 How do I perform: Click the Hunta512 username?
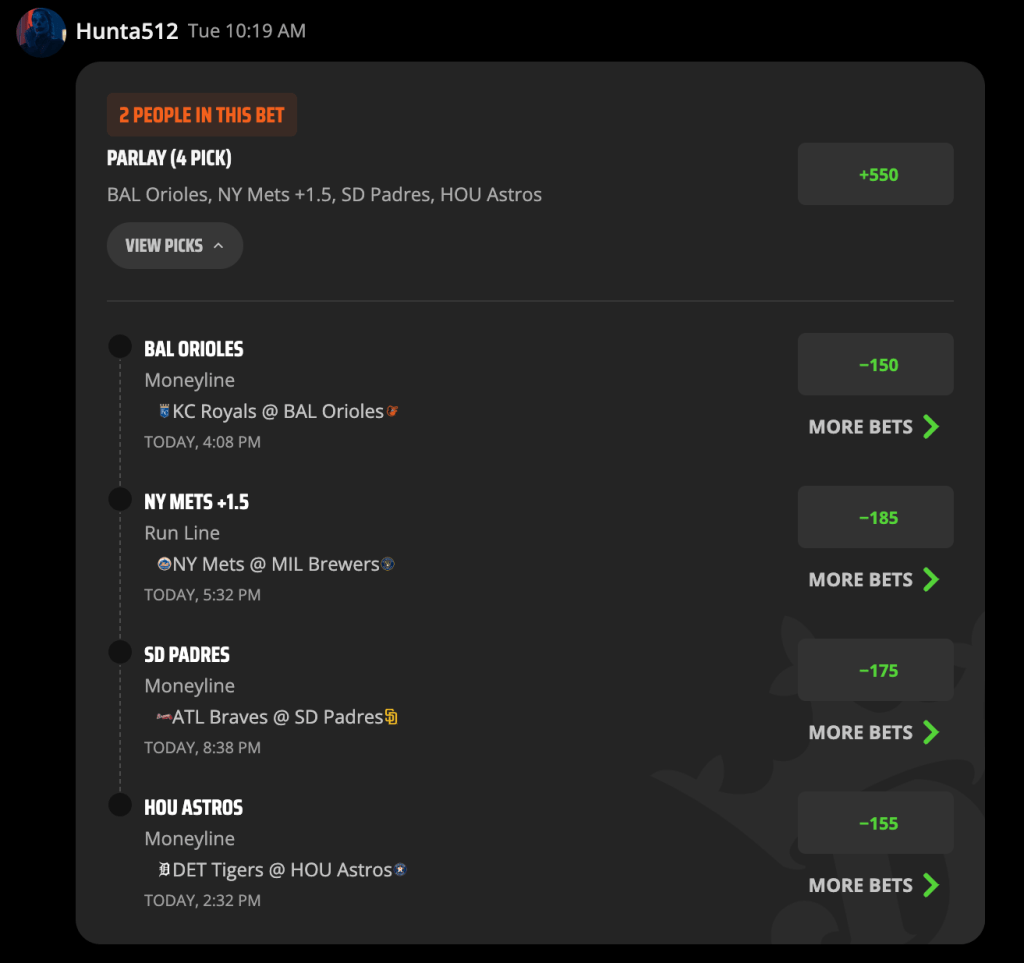point(127,31)
